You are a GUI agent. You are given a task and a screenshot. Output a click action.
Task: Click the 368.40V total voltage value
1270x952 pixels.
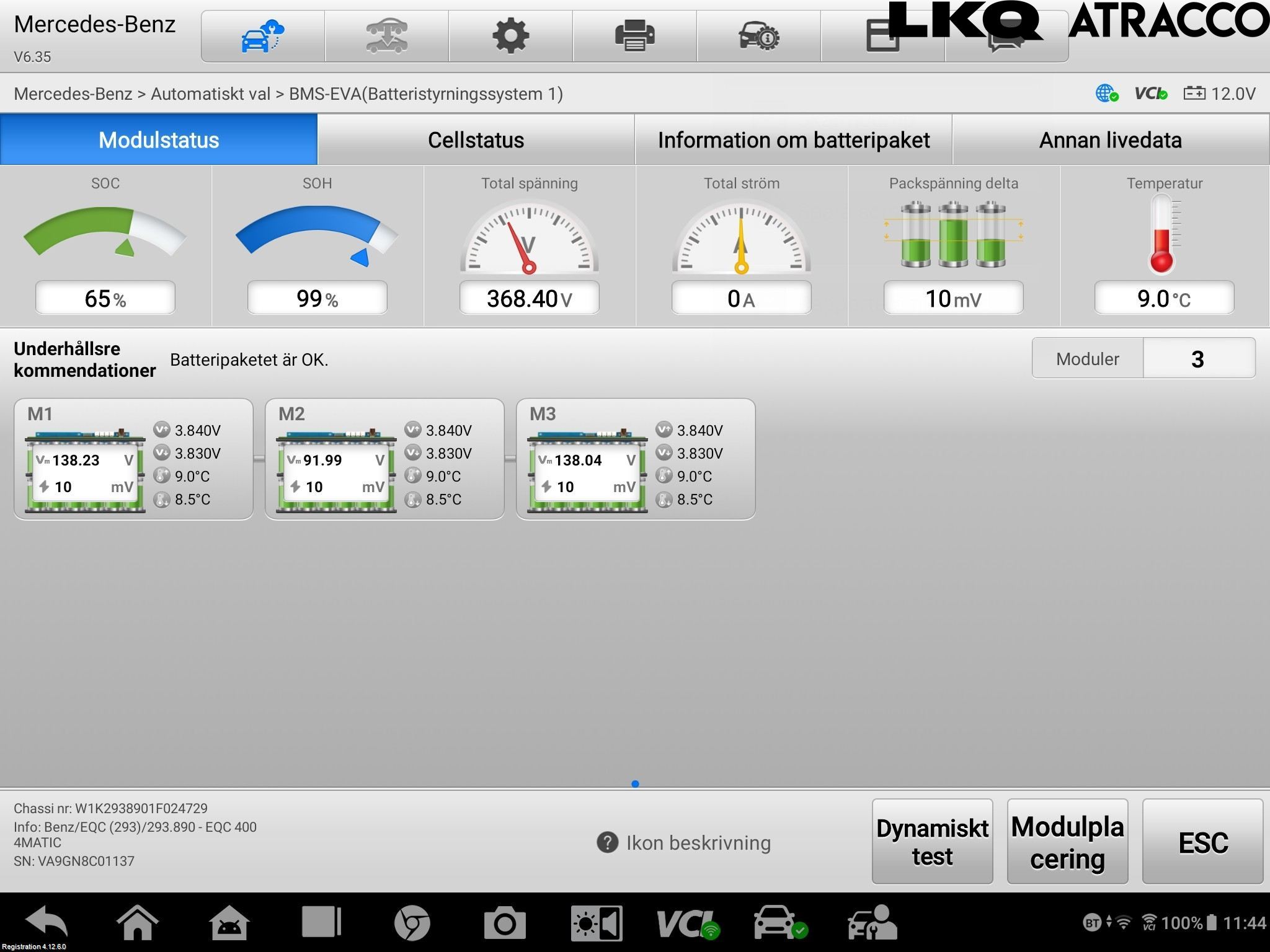tap(530, 298)
